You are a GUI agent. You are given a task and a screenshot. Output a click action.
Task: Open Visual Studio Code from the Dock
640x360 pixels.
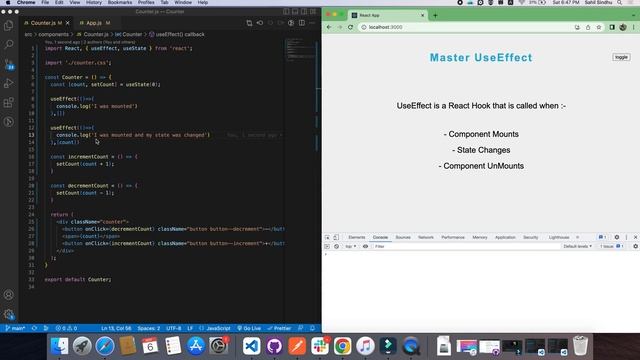coord(251,346)
